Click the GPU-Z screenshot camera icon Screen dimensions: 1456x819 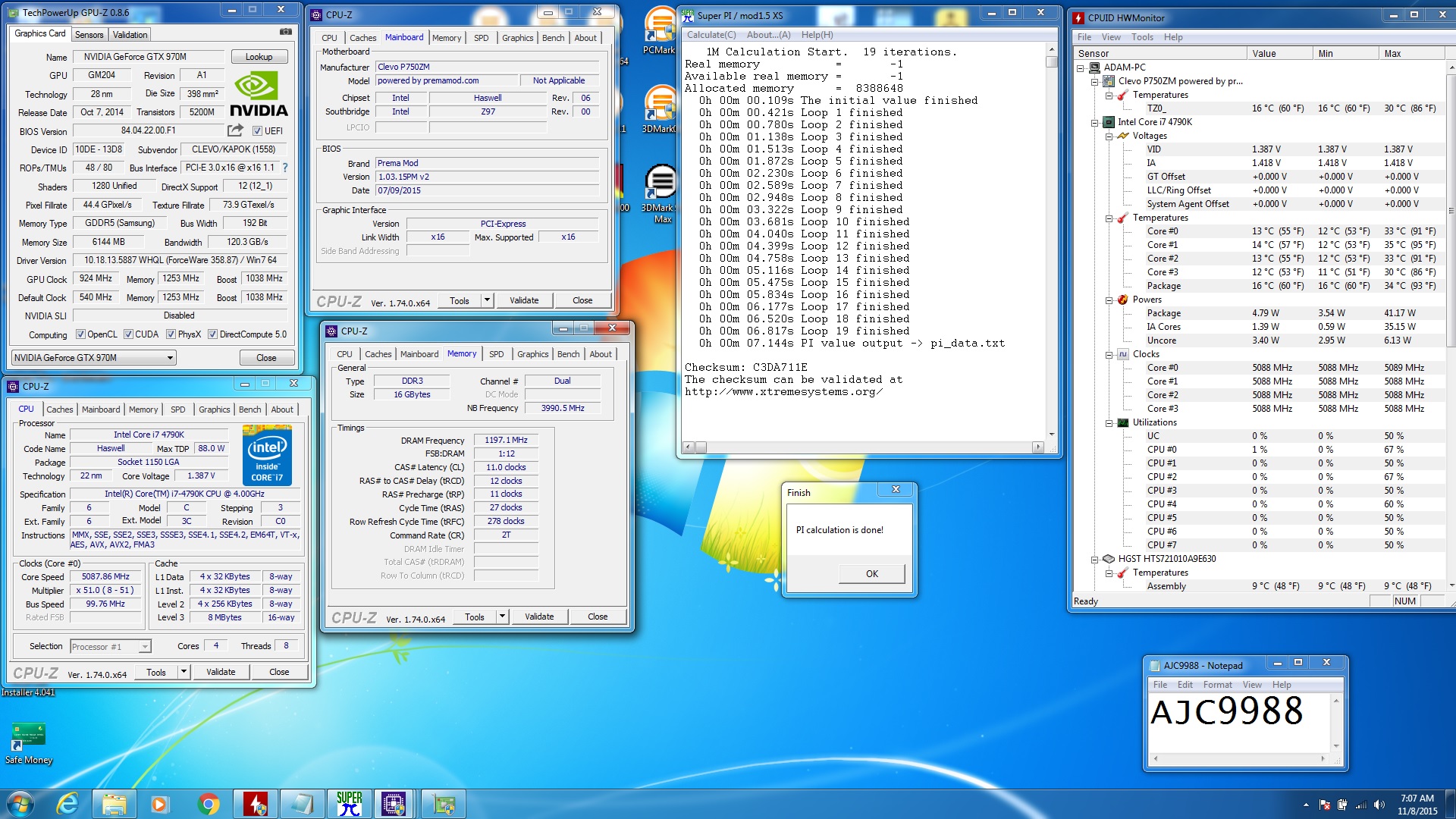tap(285, 32)
